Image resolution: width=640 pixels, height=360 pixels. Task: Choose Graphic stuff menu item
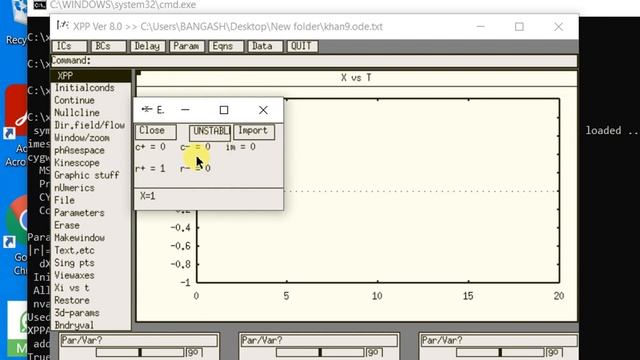tap(87, 175)
